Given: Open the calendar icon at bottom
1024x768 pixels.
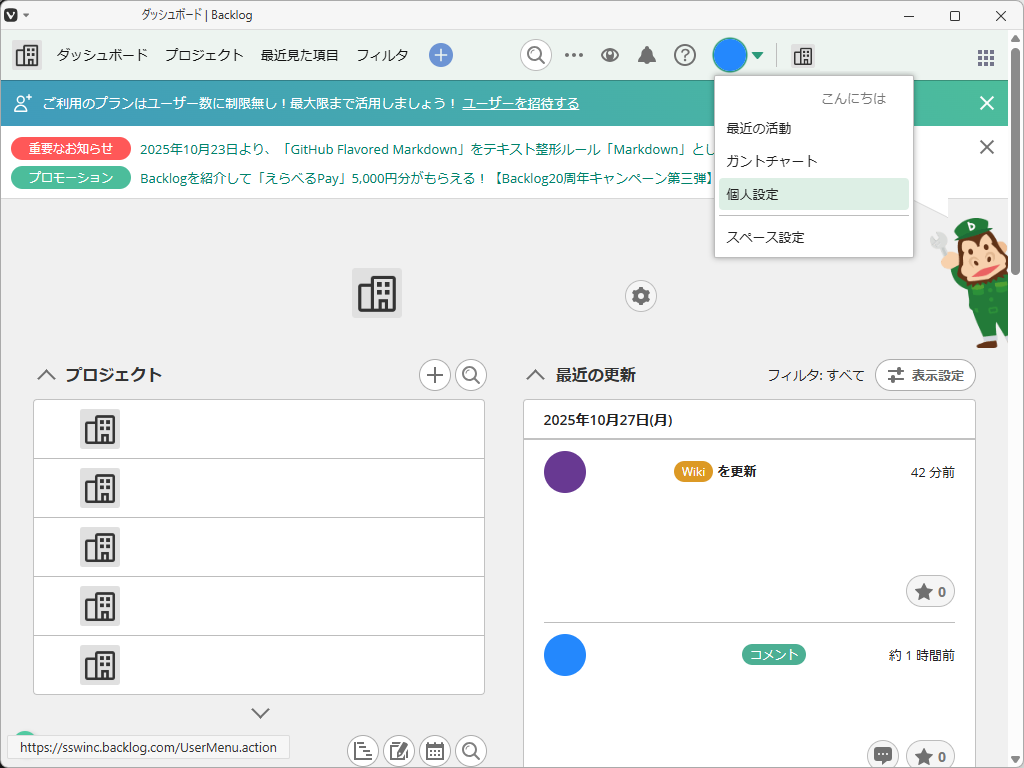Looking at the screenshot, I should pos(435,751).
